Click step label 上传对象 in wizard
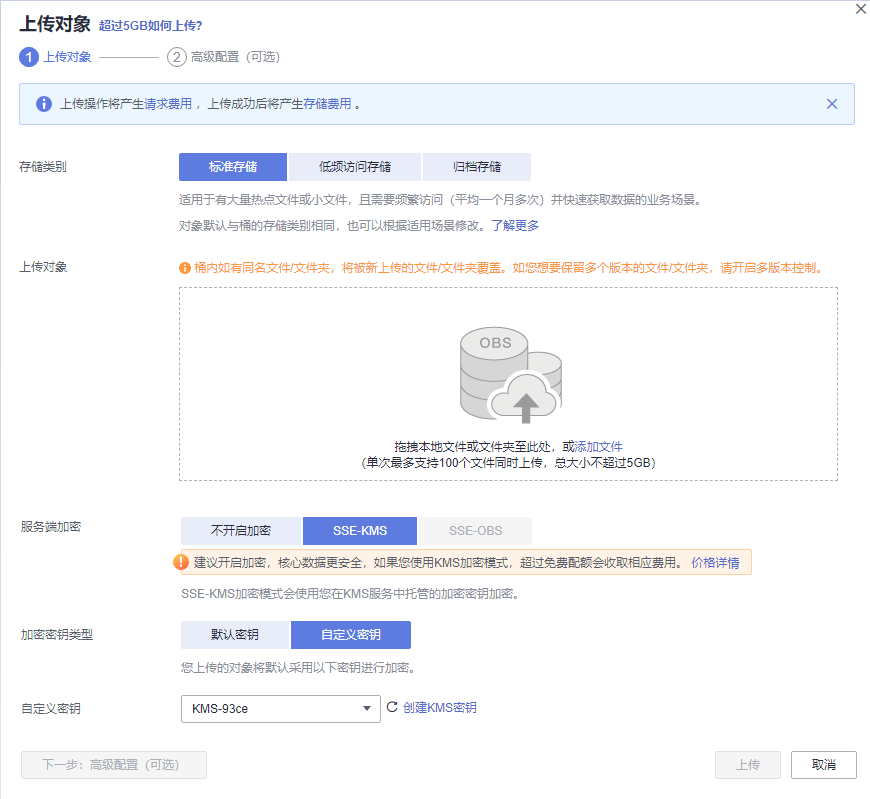This screenshot has height=799, width=870. (x=67, y=57)
